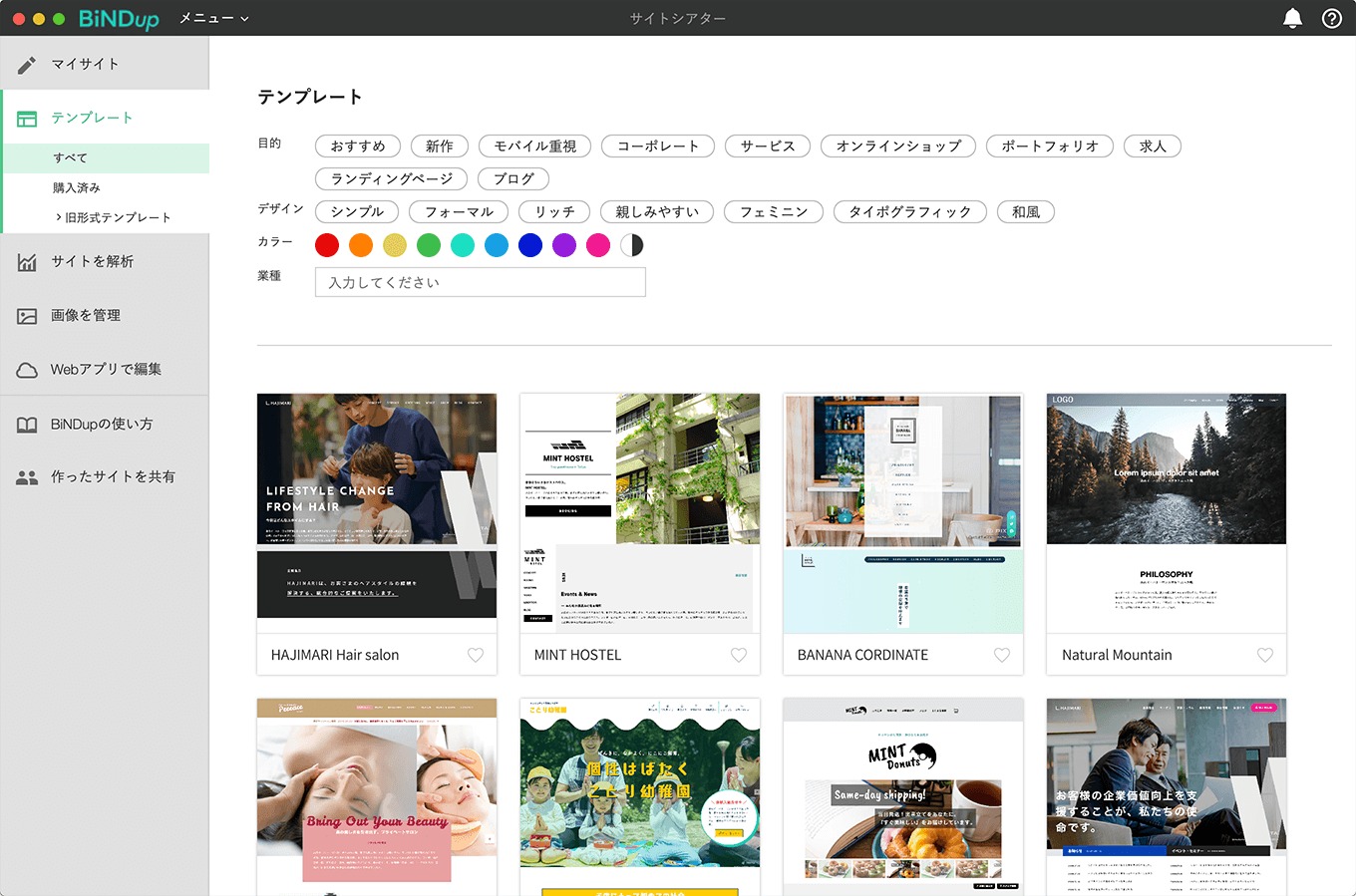Open the メニュー dropdown in the top bar
This screenshot has width=1356, height=896.
pos(211,17)
